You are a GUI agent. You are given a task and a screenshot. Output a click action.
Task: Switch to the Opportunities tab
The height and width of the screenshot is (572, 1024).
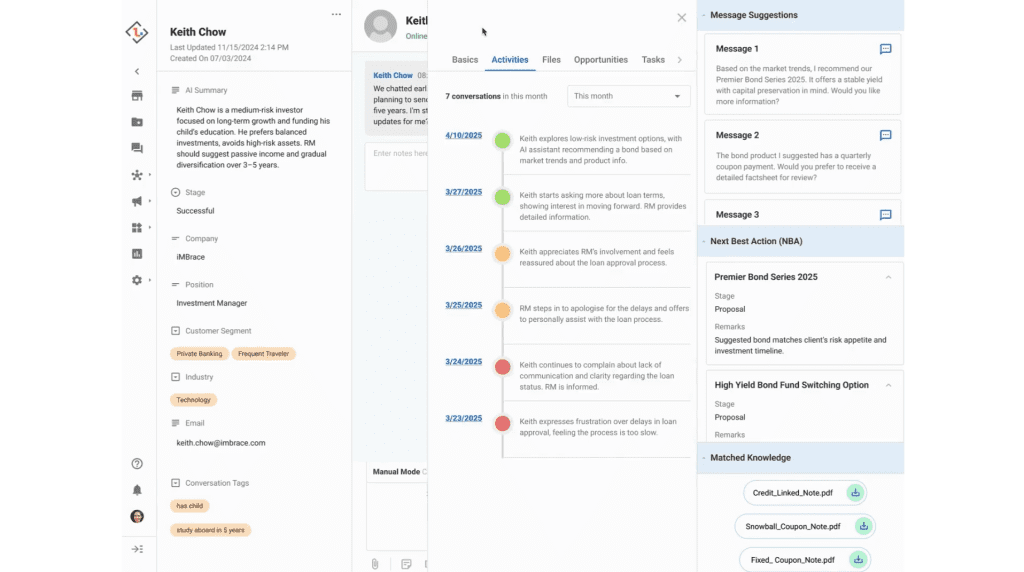point(600,60)
